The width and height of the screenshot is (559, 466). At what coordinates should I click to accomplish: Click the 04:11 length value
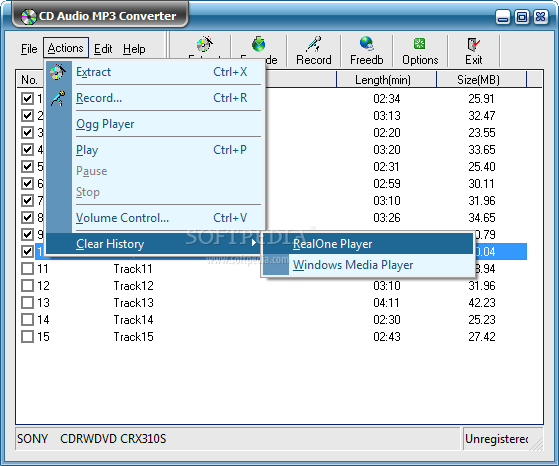387,303
